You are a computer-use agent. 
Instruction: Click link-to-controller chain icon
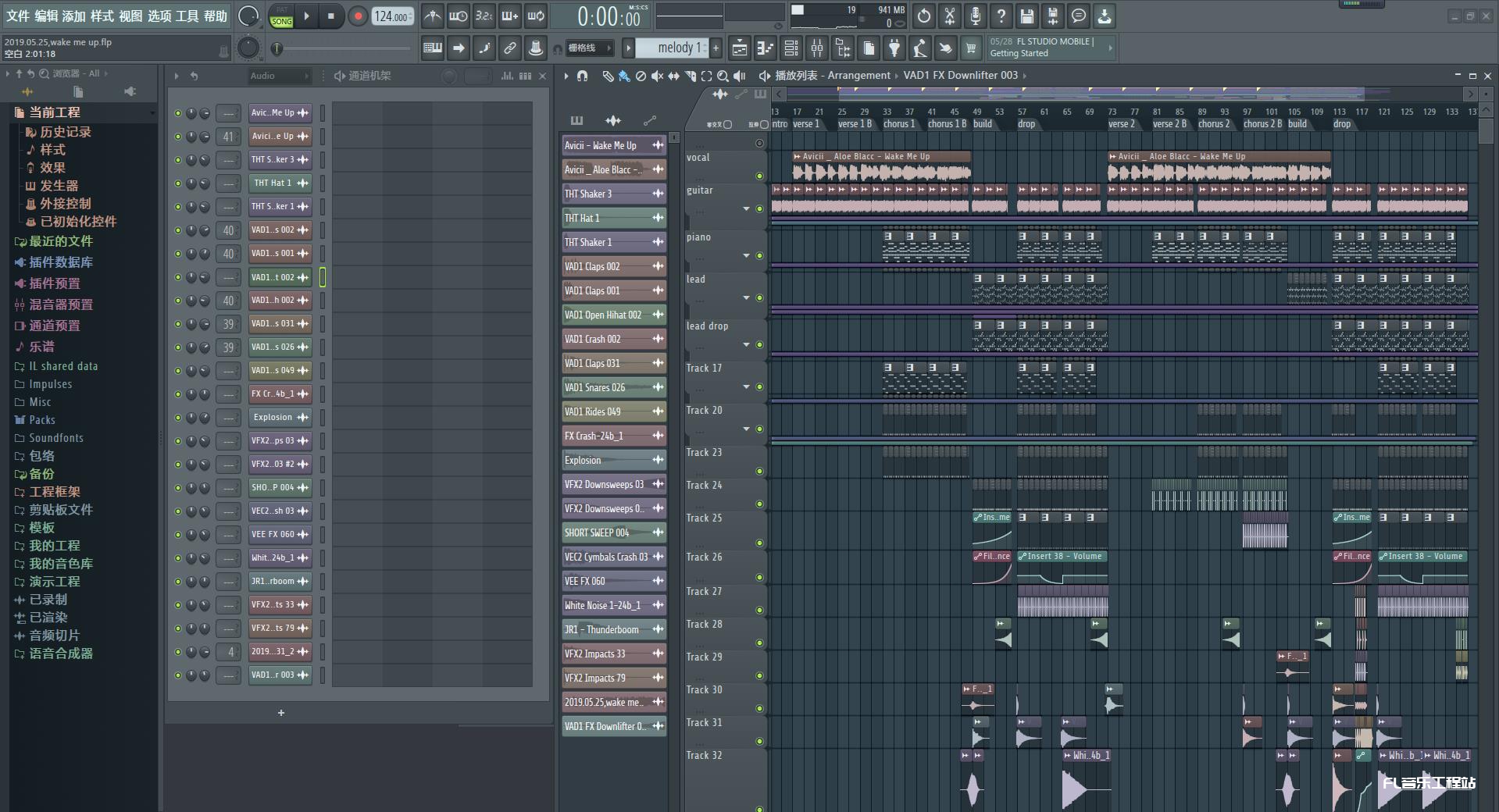510,48
